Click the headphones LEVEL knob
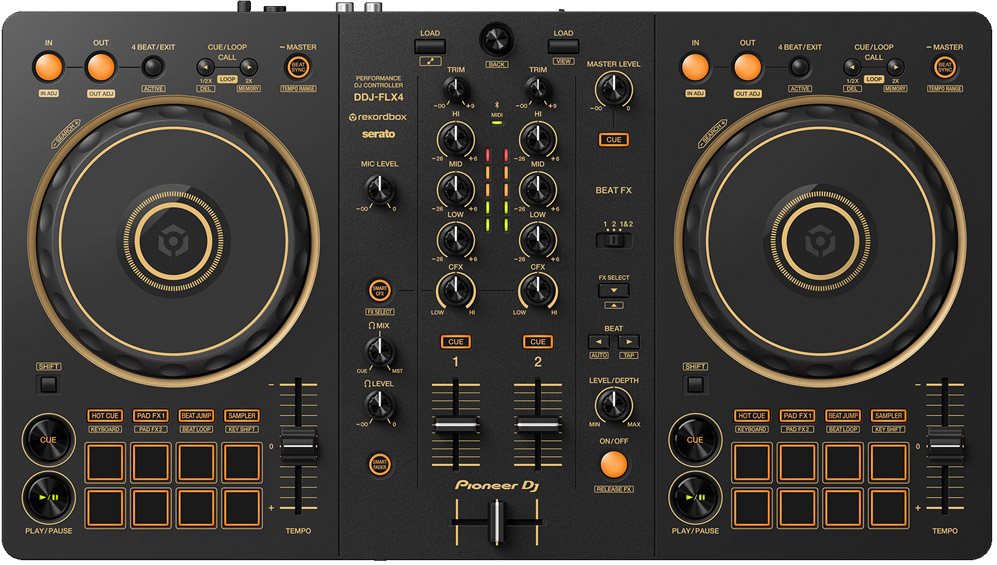 point(379,405)
